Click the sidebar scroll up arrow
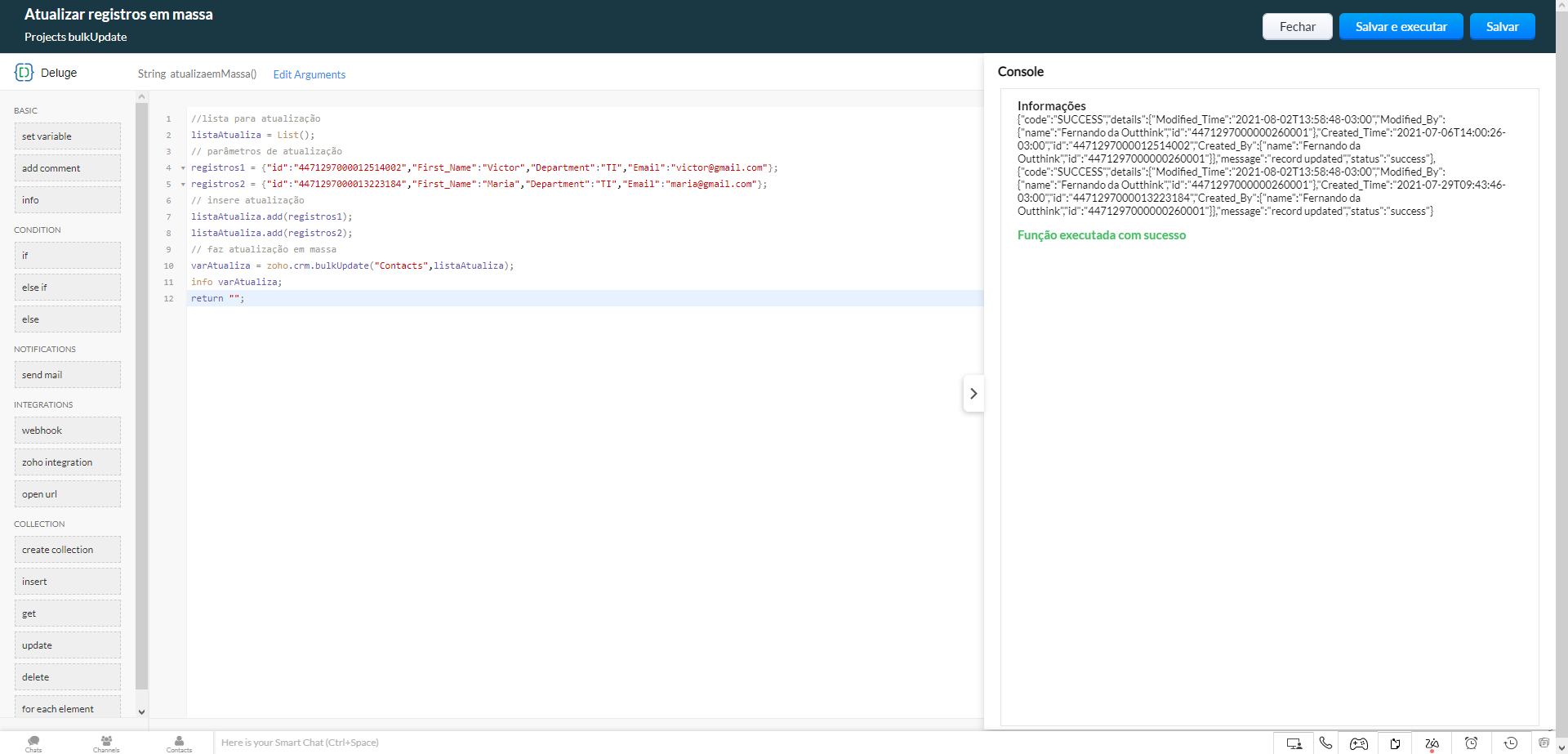Screen dimensions: 1568x754 tap(141, 96)
